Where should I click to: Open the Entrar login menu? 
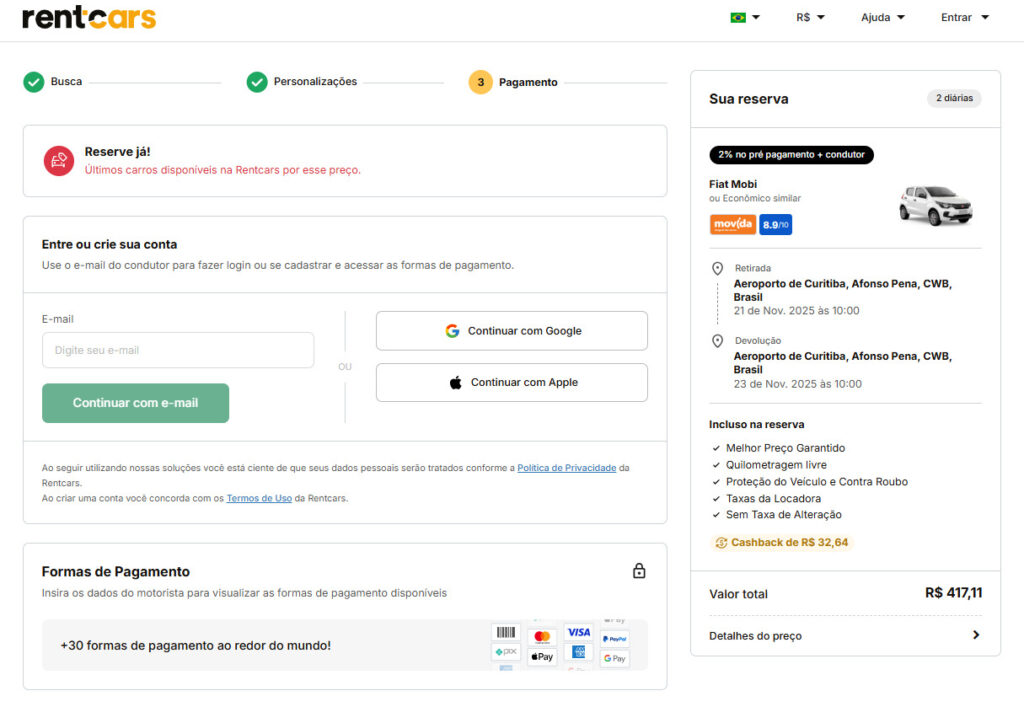pyautogui.click(x=964, y=17)
